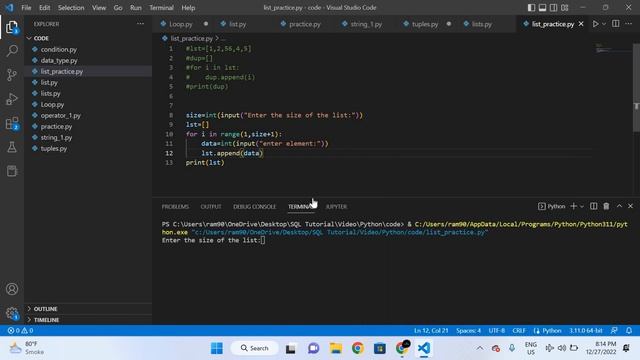Viewport: 640px width, 360px height.
Task: Open terminal launch profile dropdown
Action: pos(582,206)
